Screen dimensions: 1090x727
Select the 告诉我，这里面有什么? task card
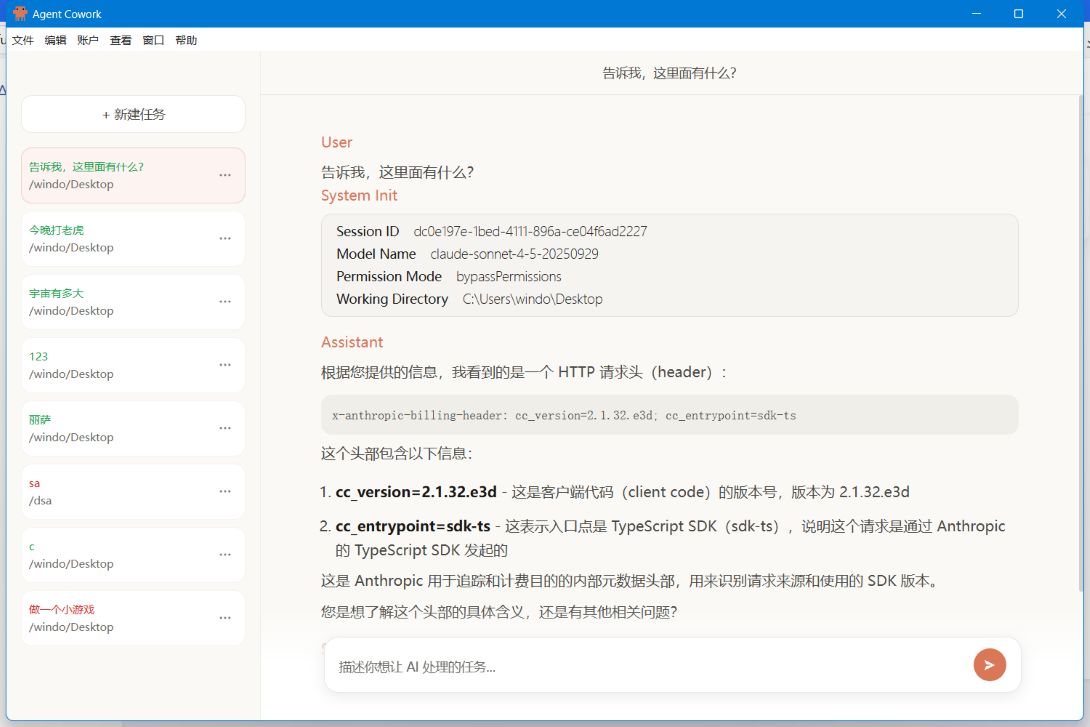(133, 175)
